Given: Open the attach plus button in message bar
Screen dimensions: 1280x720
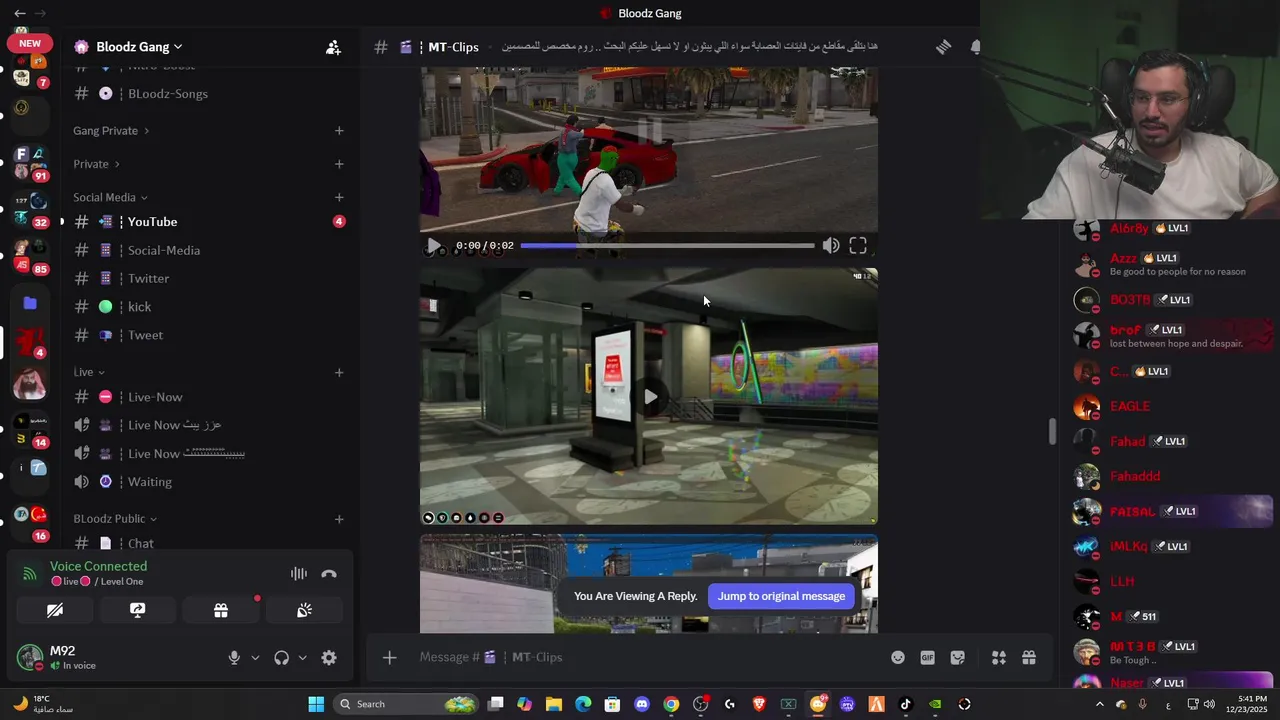Looking at the screenshot, I should [389, 657].
